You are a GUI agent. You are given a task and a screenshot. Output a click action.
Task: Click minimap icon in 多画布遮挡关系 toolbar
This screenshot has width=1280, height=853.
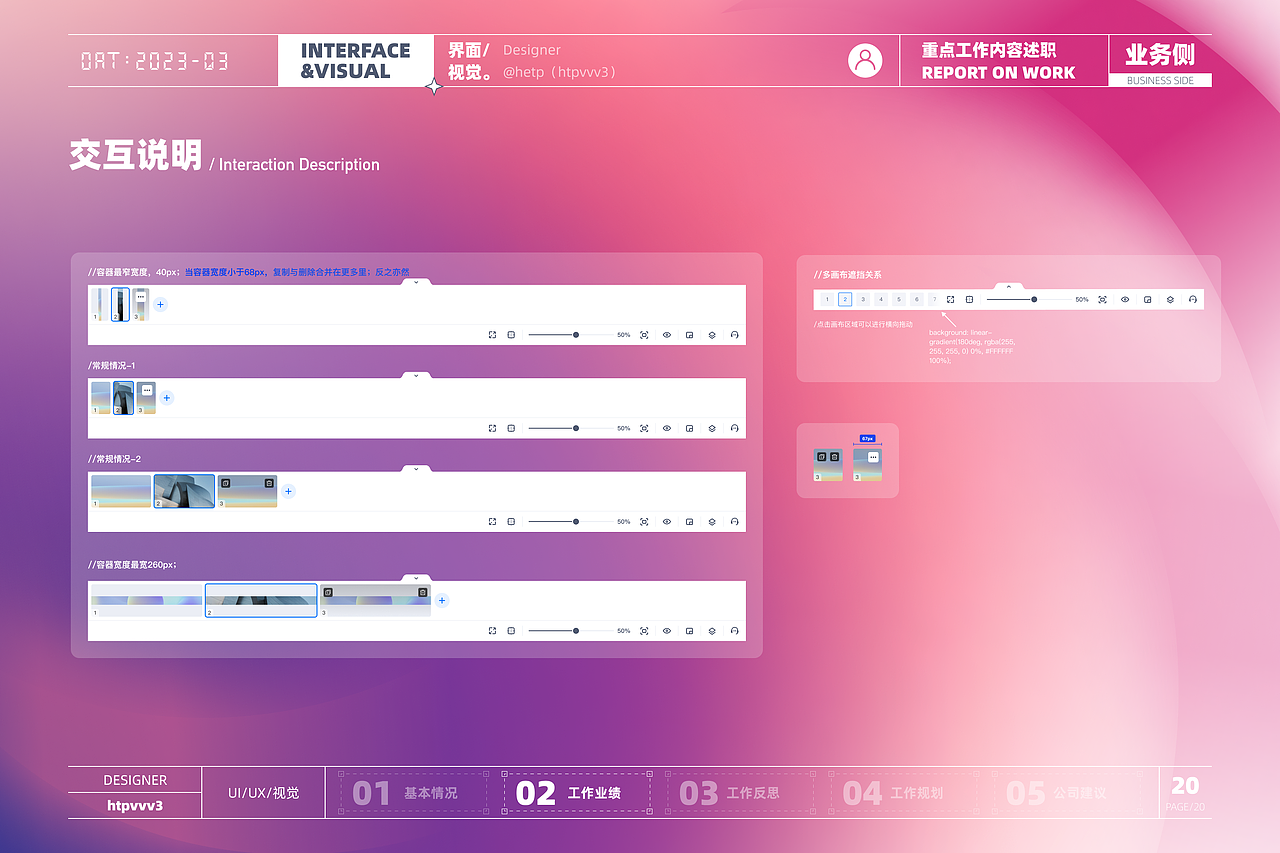tap(1148, 299)
